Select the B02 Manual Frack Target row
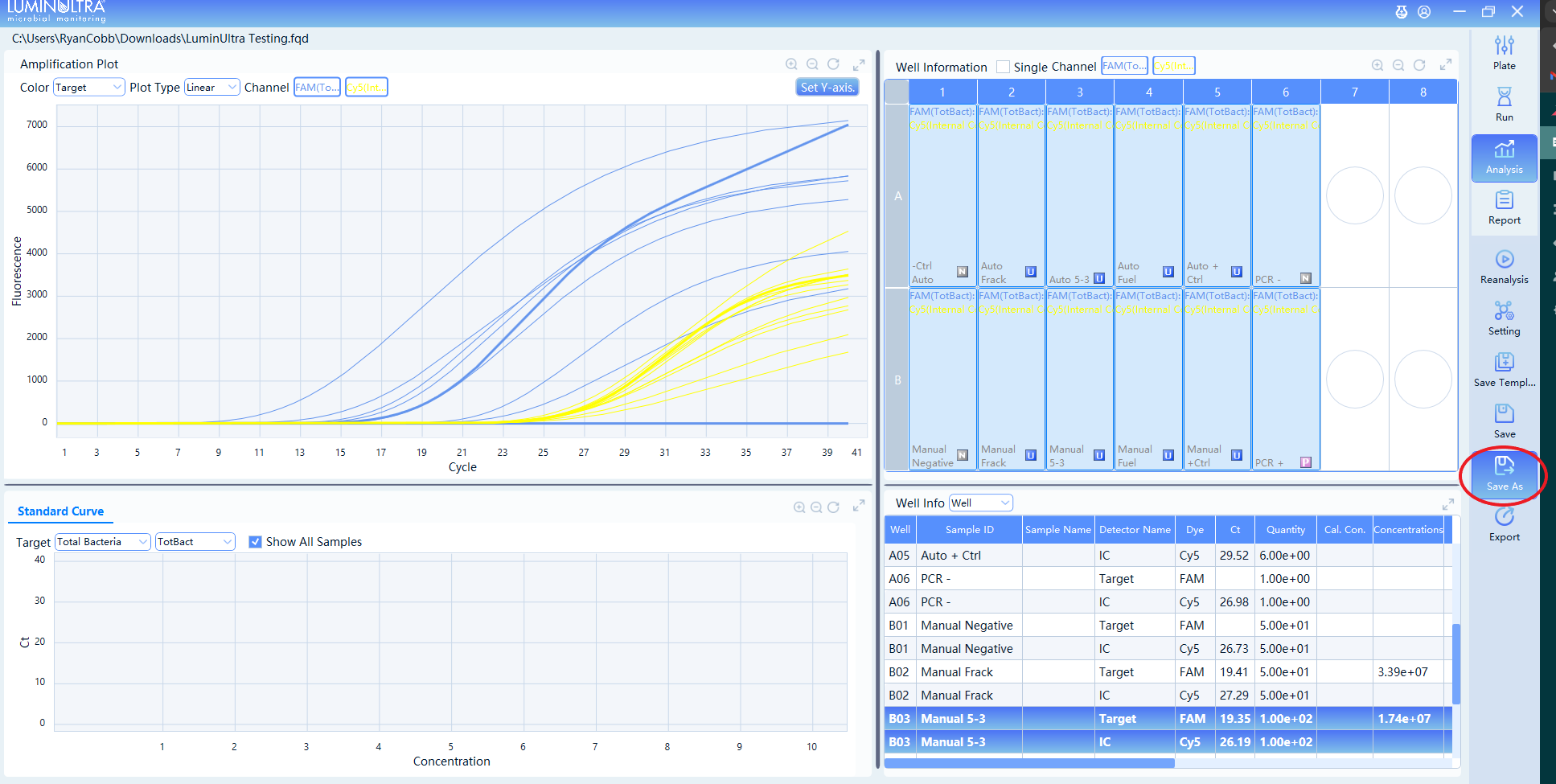This screenshot has width=1556, height=784. [x=1168, y=672]
